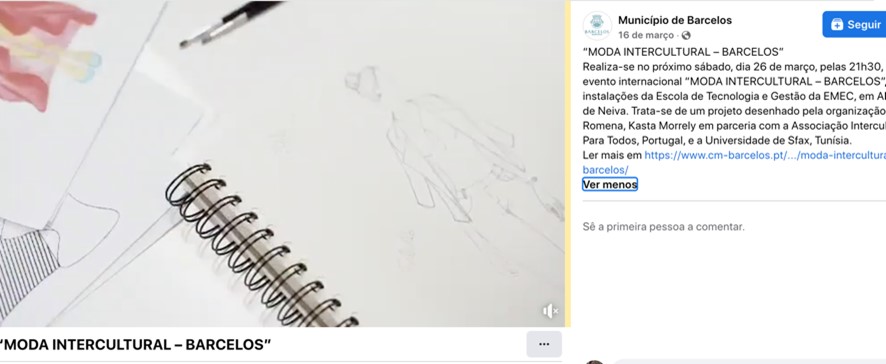Click the video title MODA INTERCULTURAL – BARCELOS
886x364 pixels.
[136, 344]
